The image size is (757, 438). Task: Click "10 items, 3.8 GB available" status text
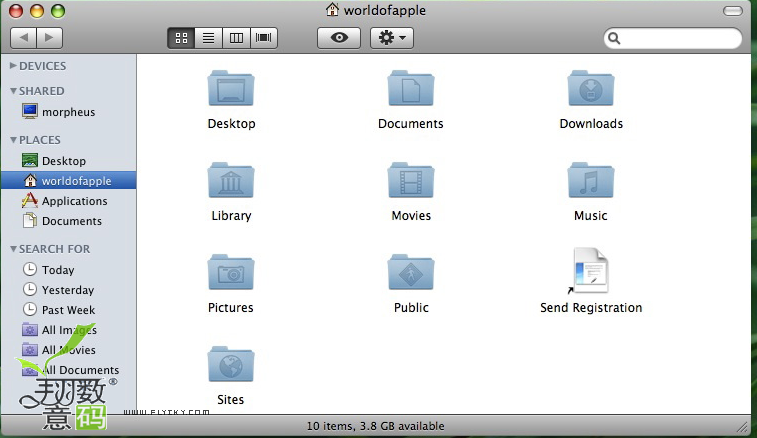point(376,426)
